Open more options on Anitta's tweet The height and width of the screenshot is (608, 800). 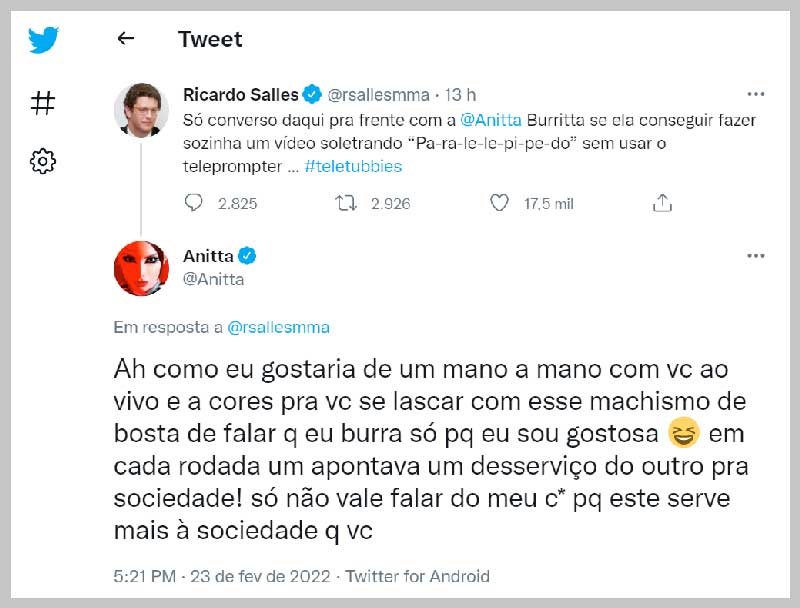(x=755, y=256)
